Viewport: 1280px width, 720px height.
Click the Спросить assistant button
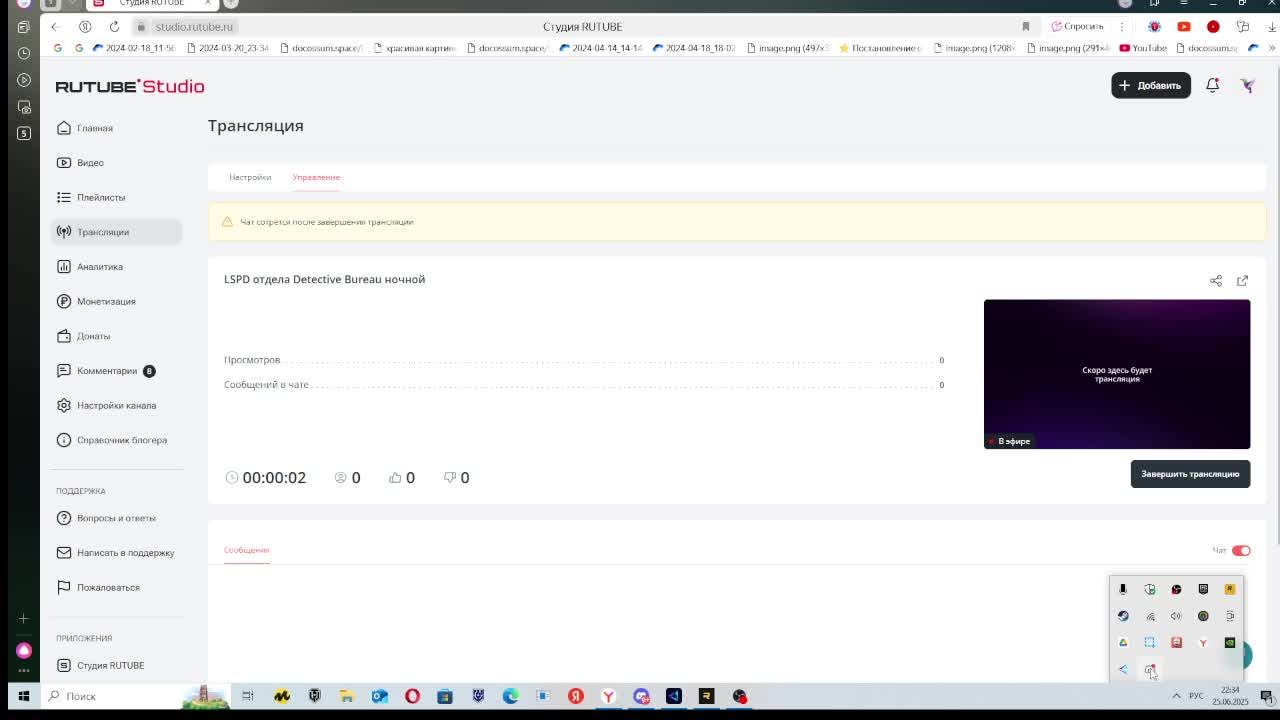tap(1077, 26)
